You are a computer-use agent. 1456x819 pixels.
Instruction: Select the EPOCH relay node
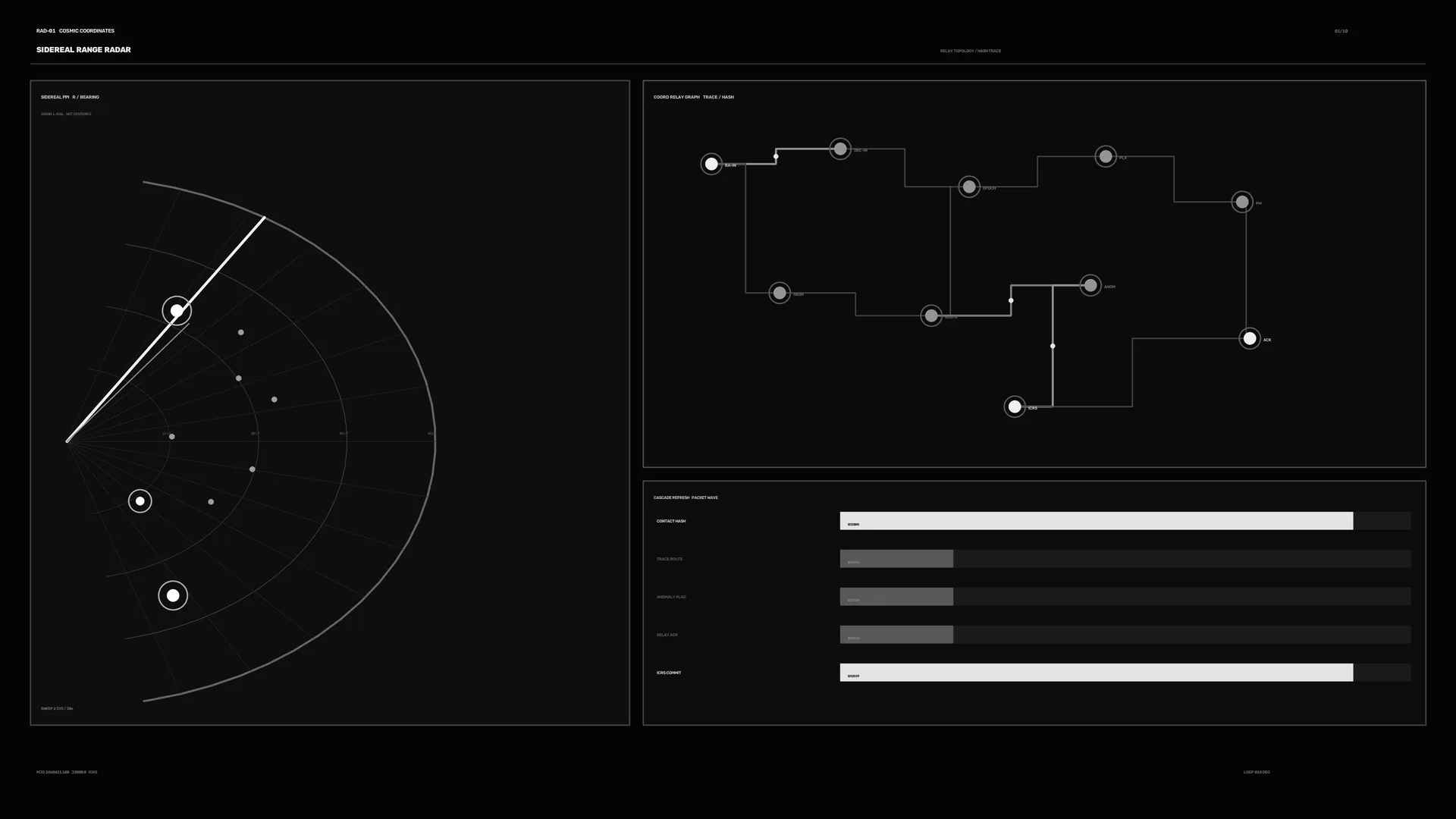click(969, 187)
